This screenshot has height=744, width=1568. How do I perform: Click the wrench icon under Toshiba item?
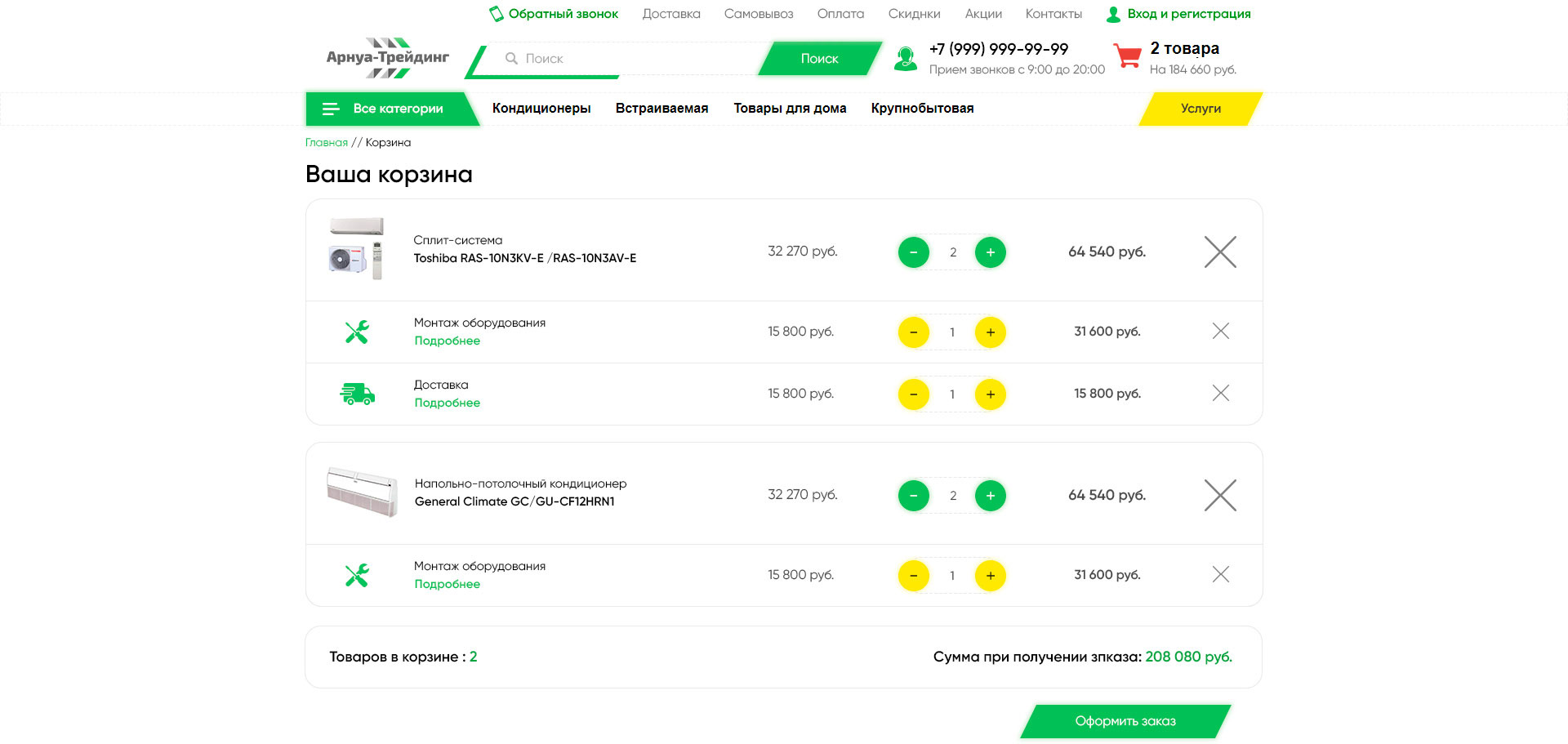[x=357, y=332]
